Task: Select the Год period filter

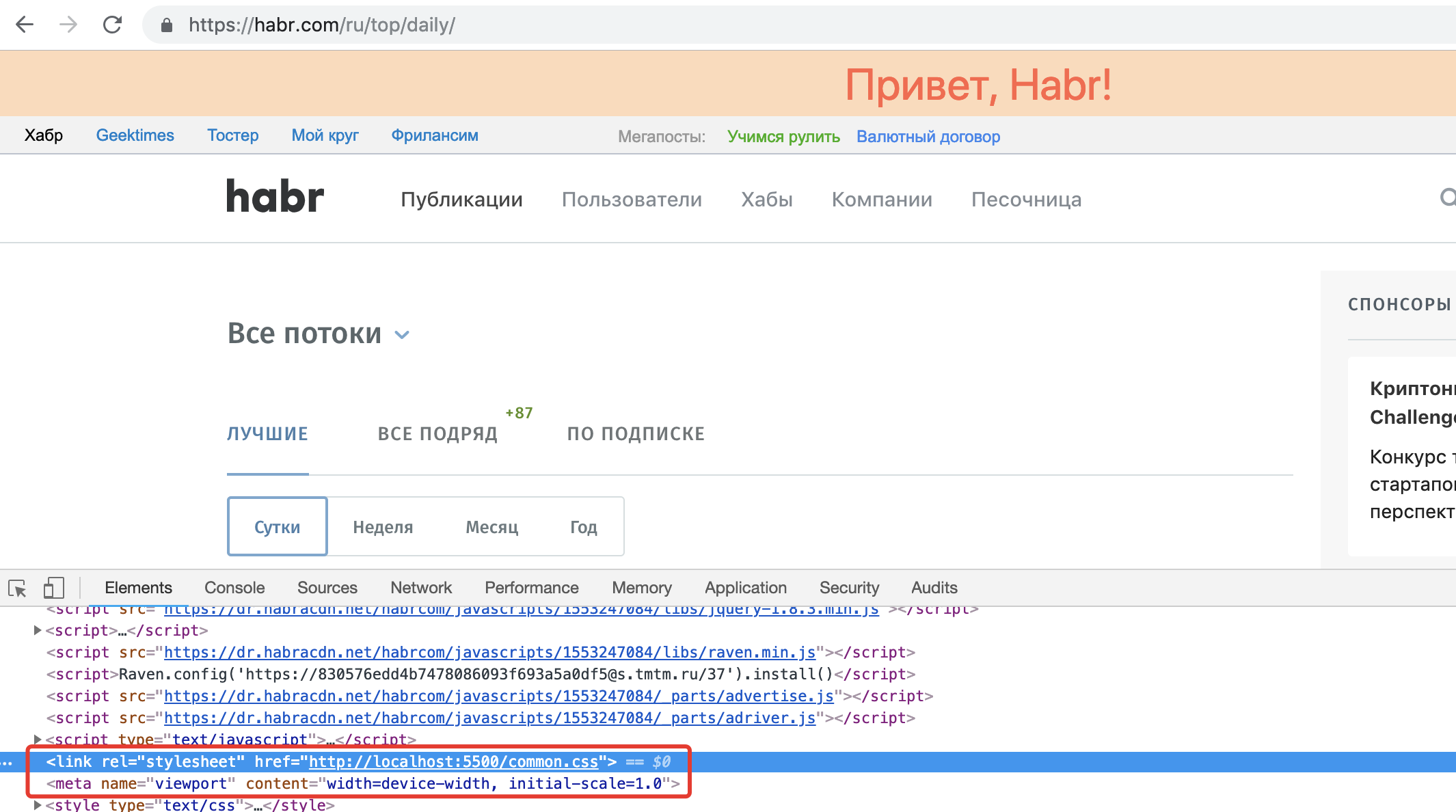Action: [x=583, y=526]
